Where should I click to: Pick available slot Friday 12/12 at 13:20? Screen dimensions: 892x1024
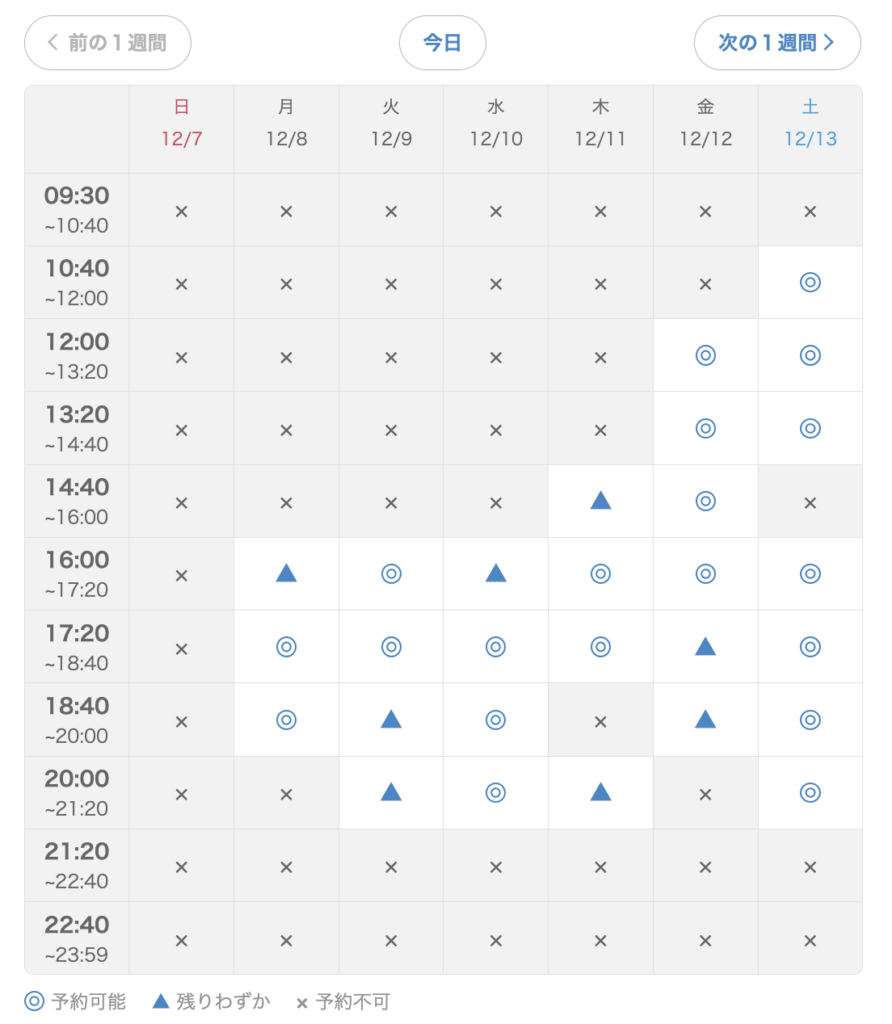(x=705, y=428)
